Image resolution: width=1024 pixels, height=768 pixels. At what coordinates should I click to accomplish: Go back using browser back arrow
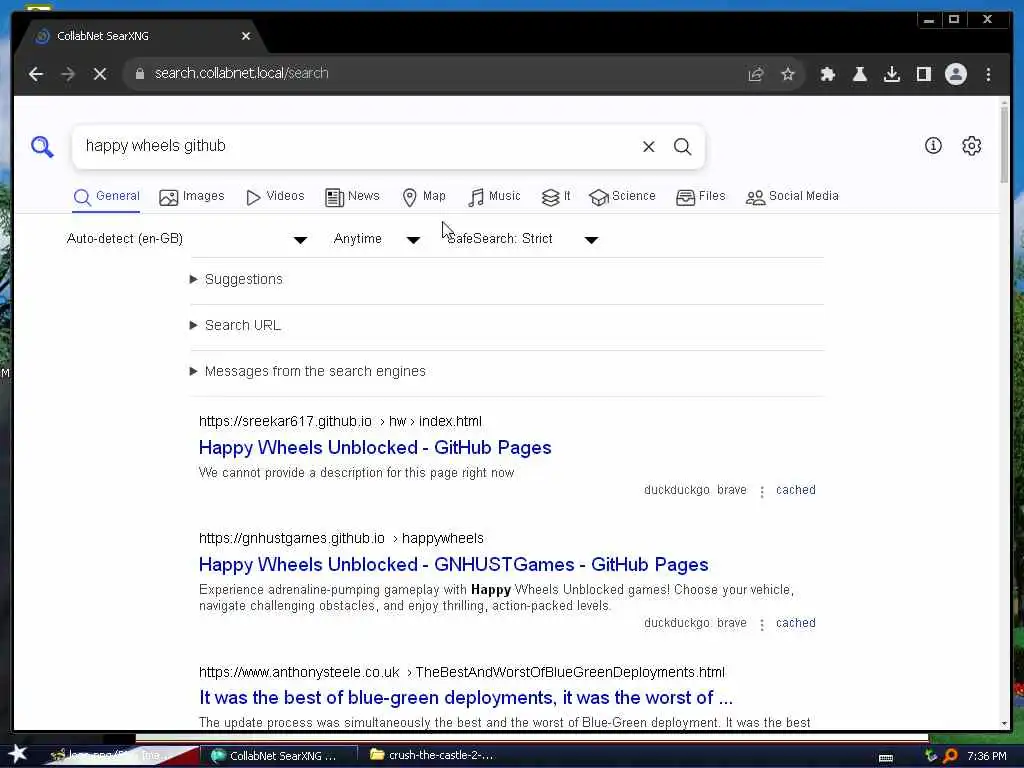point(36,74)
